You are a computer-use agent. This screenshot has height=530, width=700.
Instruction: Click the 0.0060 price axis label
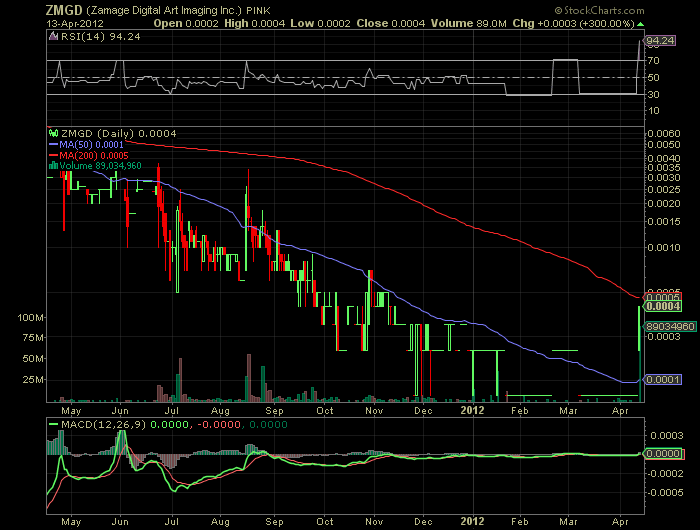664,134
